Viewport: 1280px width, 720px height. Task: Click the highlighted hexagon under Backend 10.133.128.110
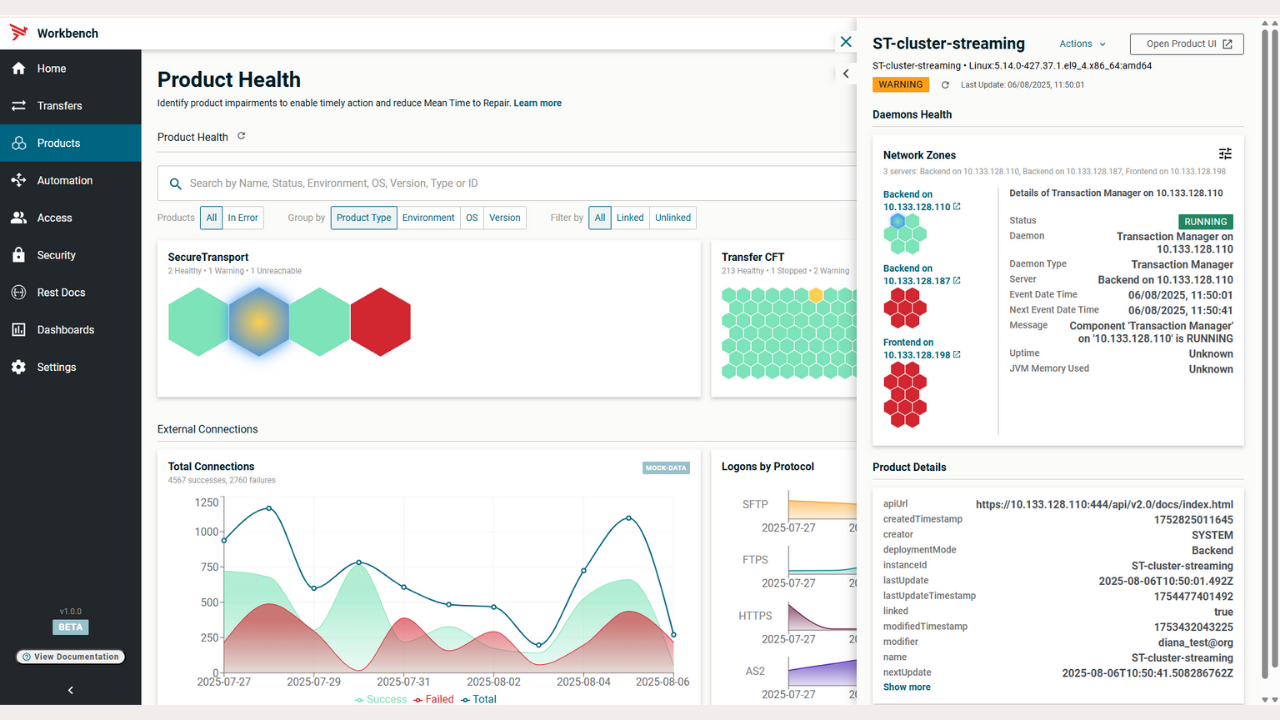pos(898,221)
